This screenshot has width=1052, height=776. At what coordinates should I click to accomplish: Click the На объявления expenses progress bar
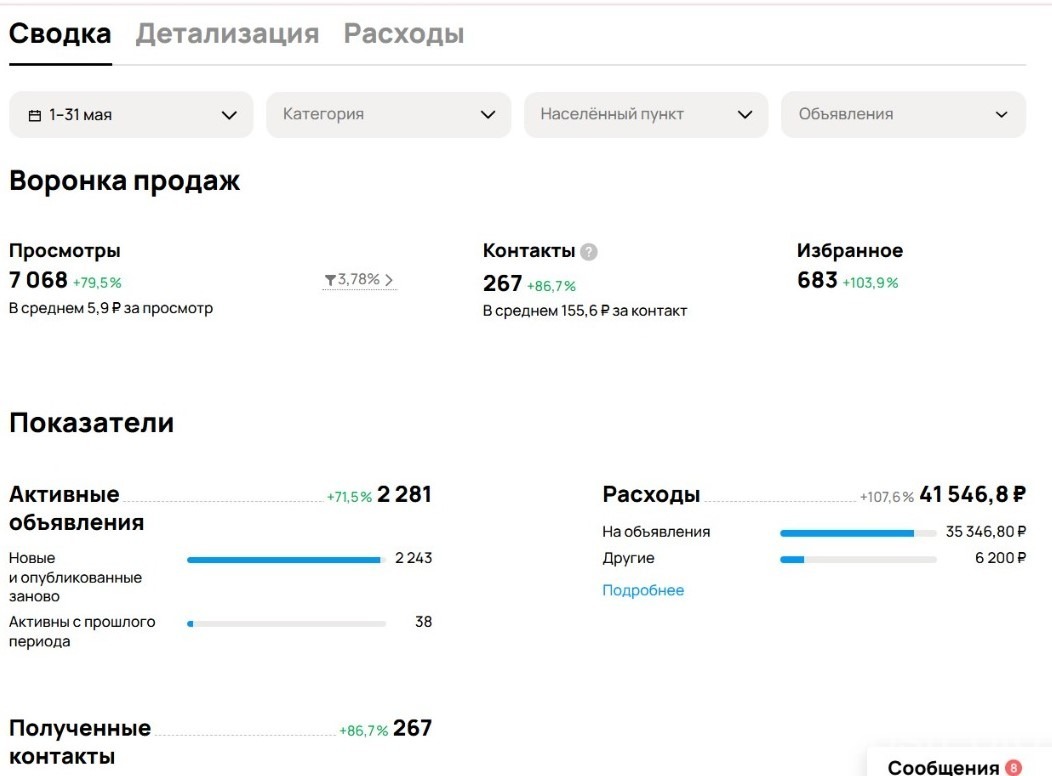(x=858, y=533)
